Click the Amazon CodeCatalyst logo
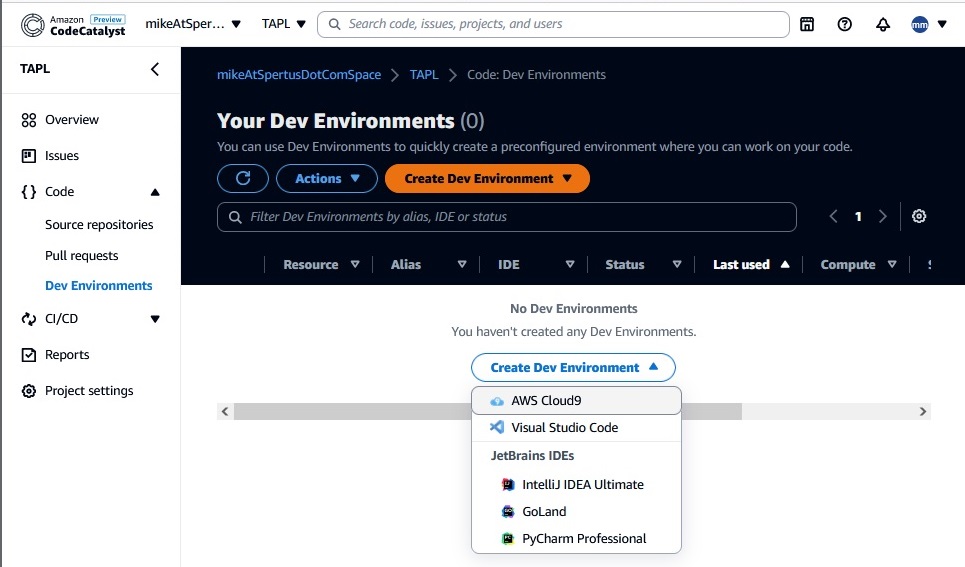The width and height of the screenshot is (965, 567). [73, 25]
